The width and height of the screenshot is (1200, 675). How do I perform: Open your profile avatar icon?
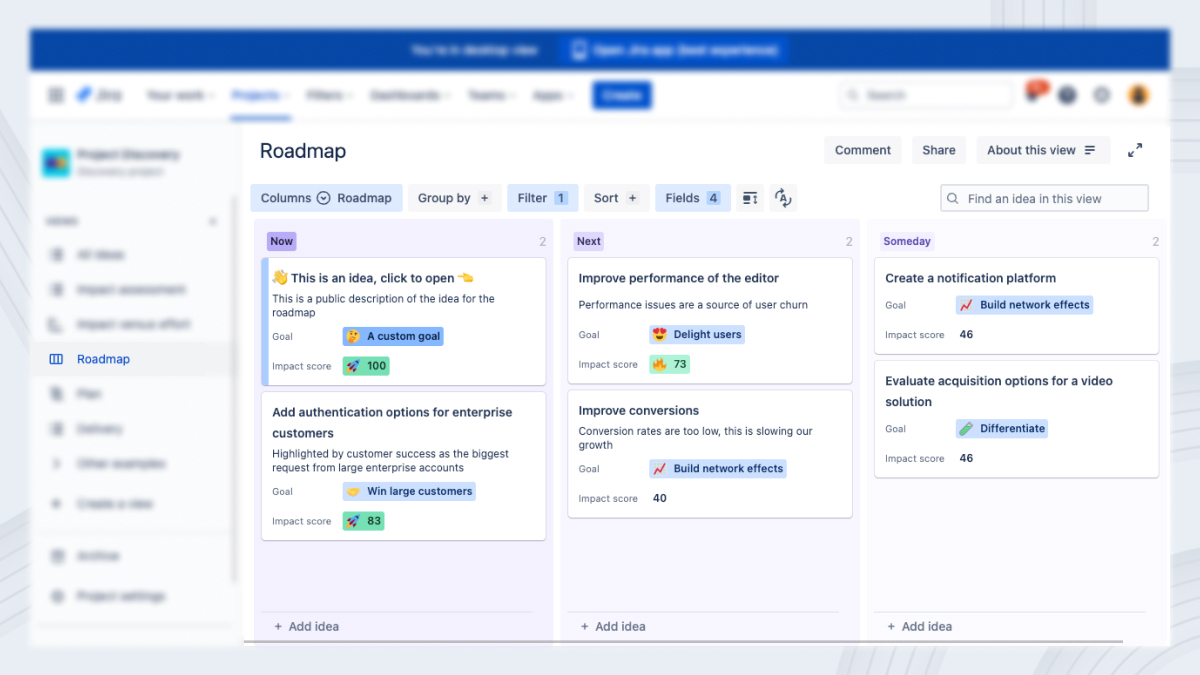[x=1138, y=94]
